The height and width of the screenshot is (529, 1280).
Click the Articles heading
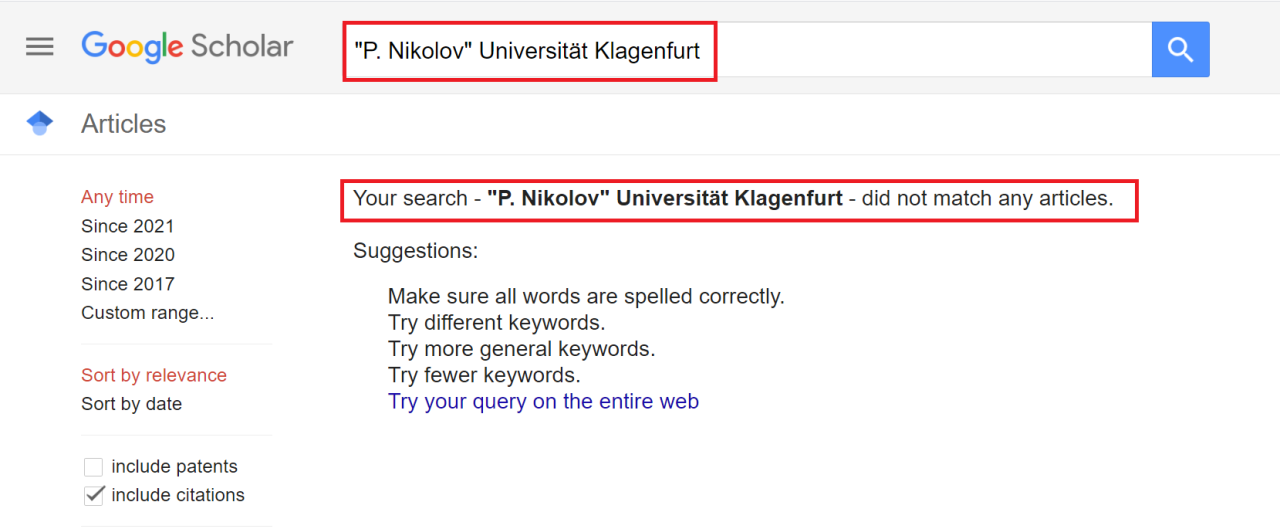[x=123, y=124]
